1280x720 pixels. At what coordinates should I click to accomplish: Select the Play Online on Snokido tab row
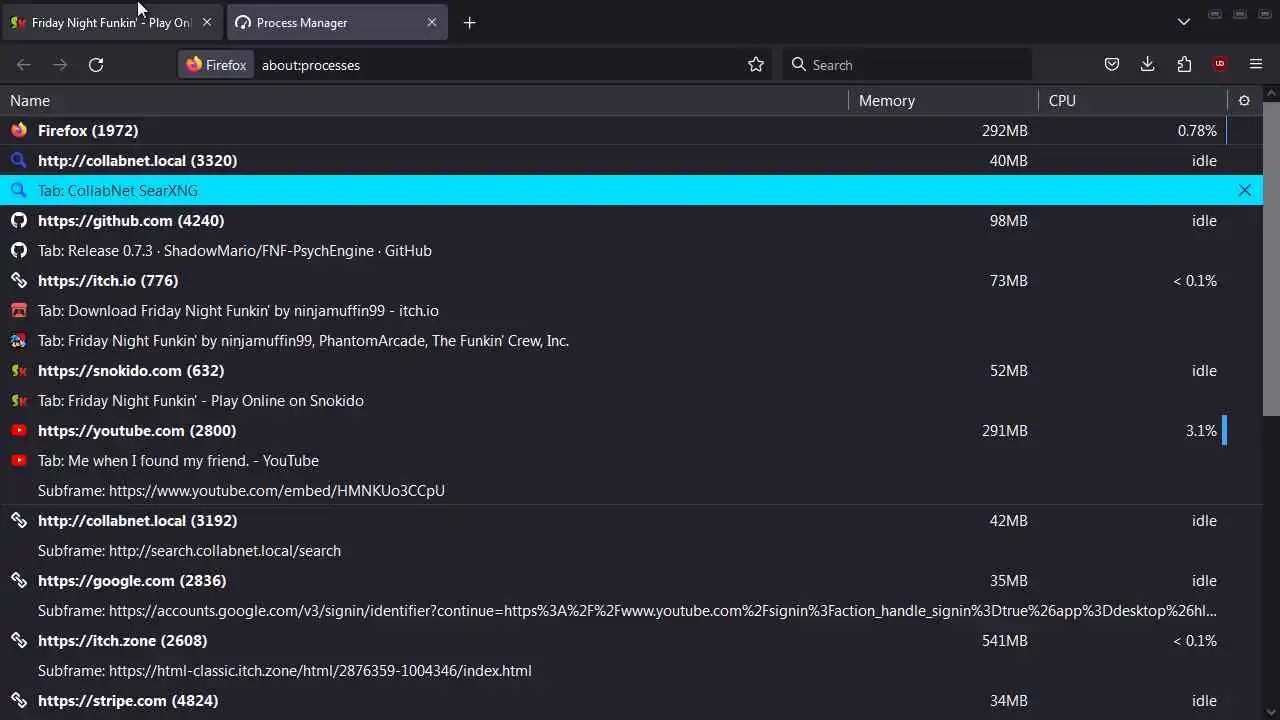pos(631,400)
